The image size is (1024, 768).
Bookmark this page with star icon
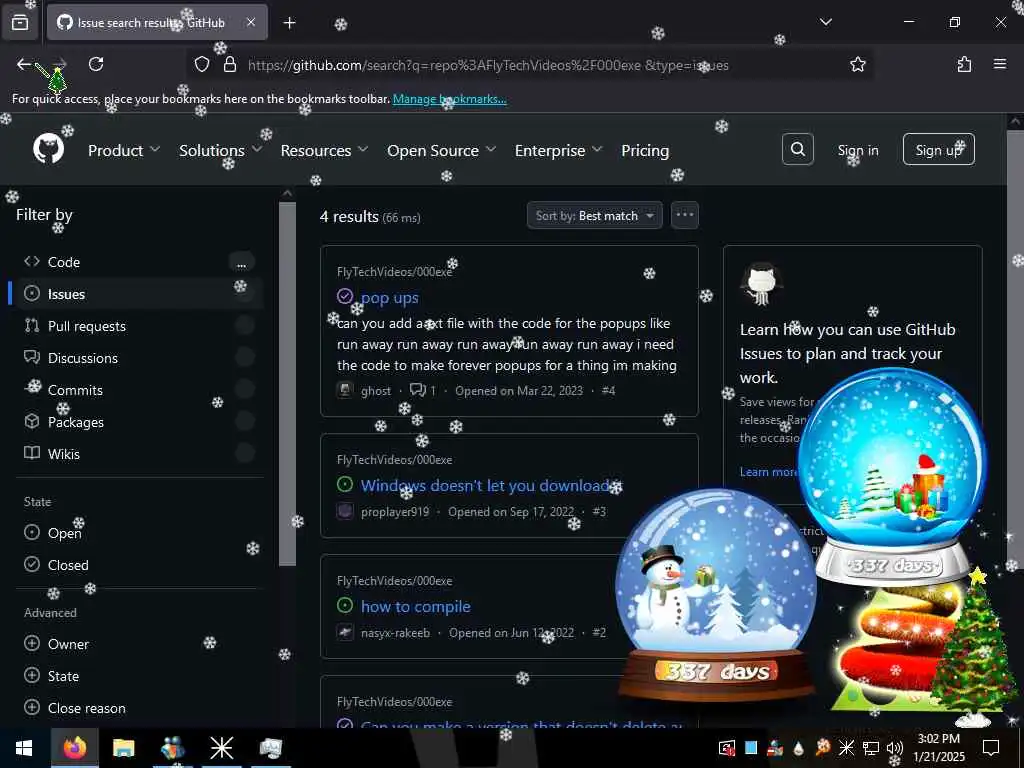pos(857,64)
